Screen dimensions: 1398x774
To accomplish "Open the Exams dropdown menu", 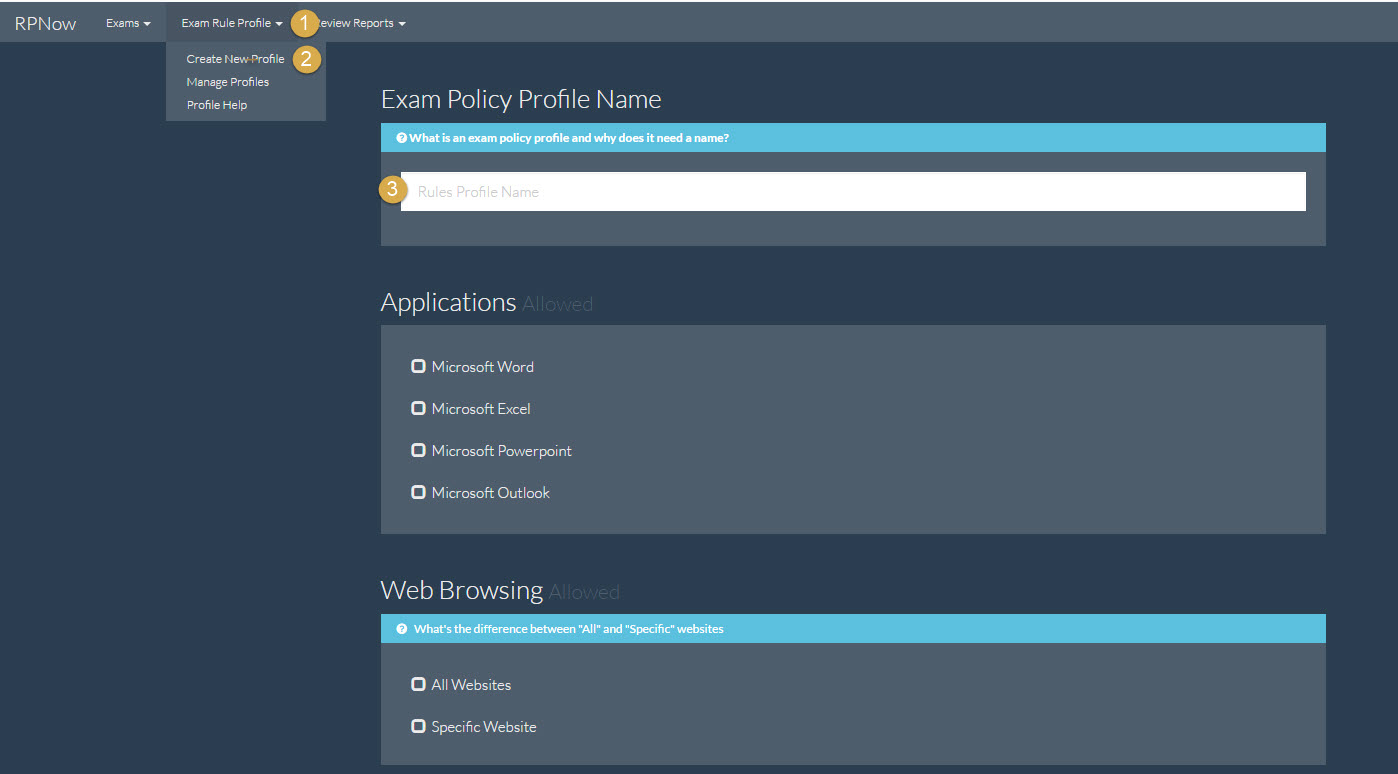I will pyautogui.click(x=128, y=23).
